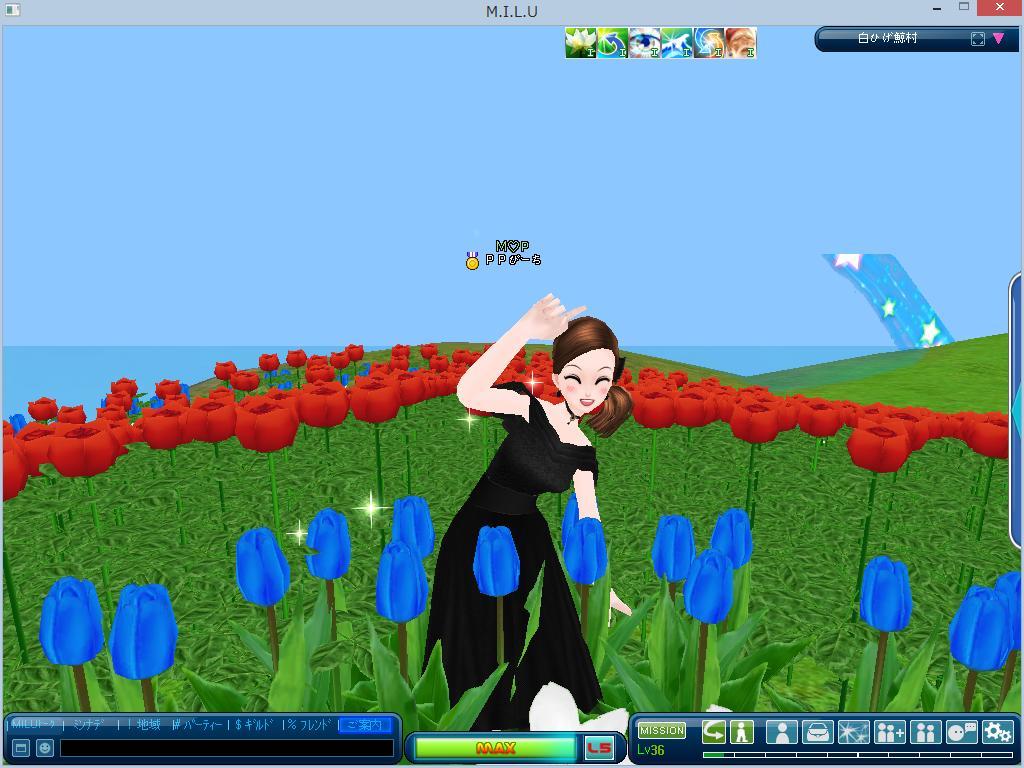Viewport: 1024px width, 768px height.
Task: Expand the pink triangle map dropdown
Action: pyautogui.click(x=998, y=39)
